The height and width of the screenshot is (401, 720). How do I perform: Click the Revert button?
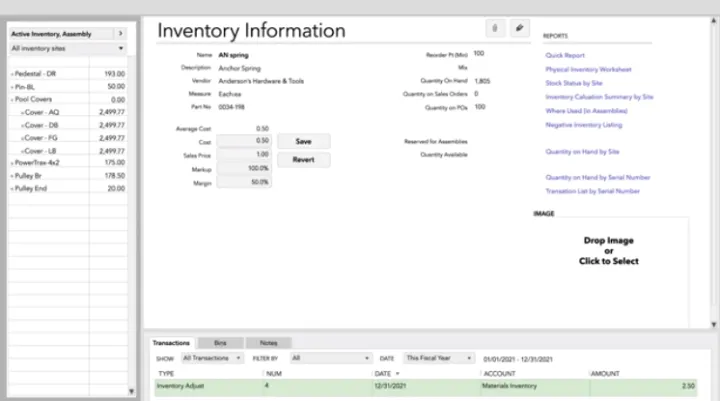303,159
